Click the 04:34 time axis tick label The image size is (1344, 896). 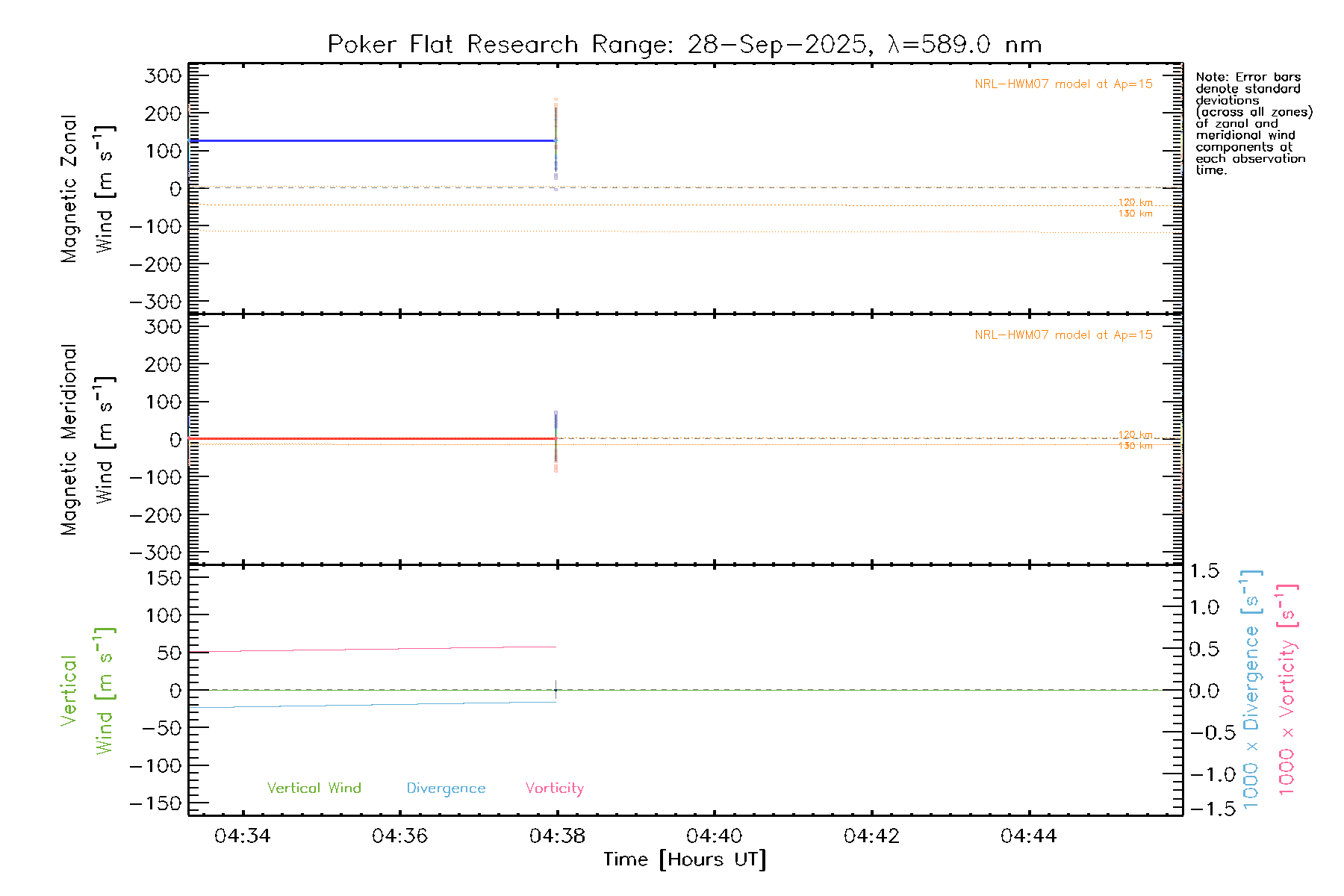tap(242, 836)
